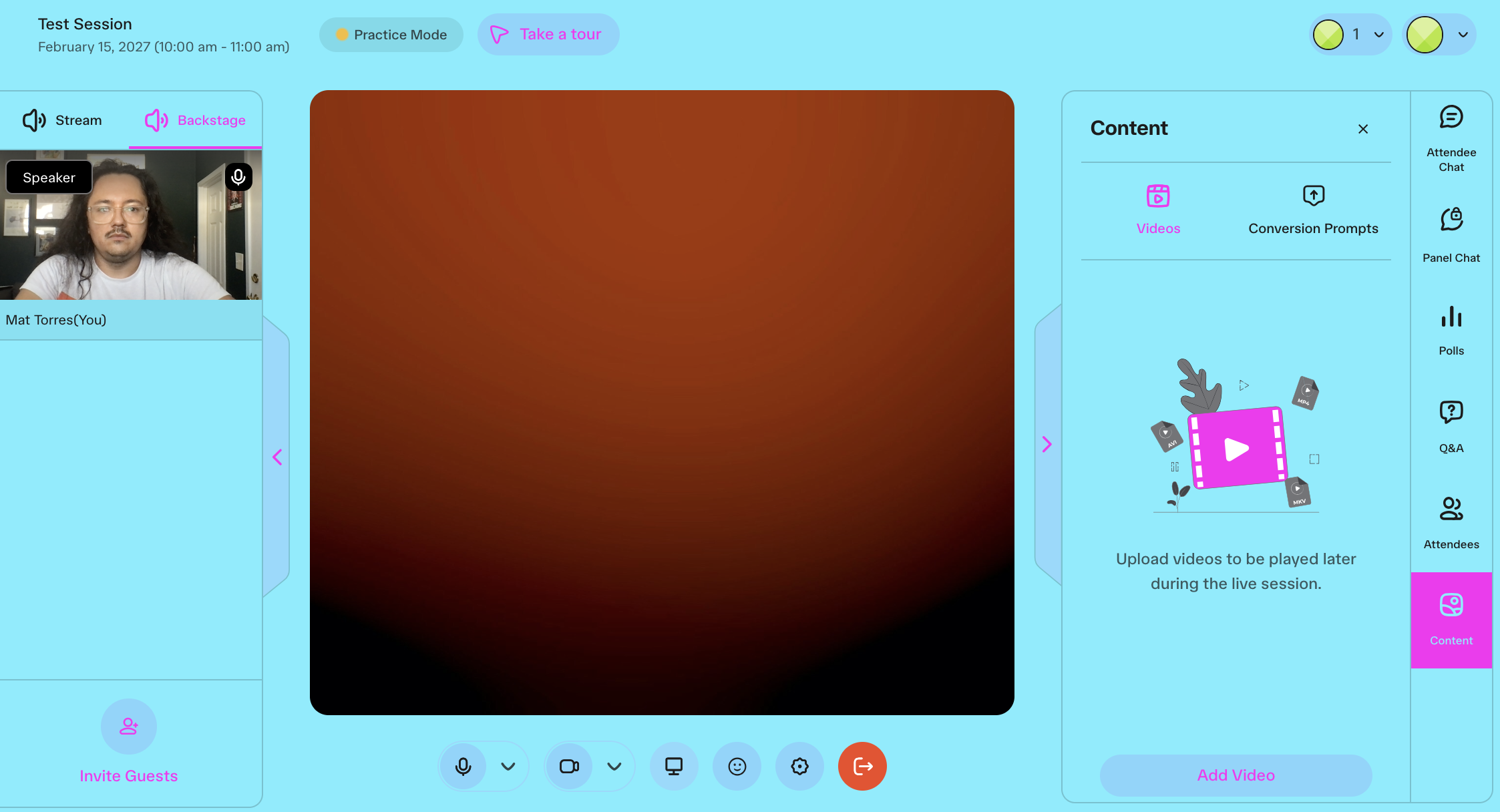Screen dimensions: 1500x812
Task: Open the Panel Chat sidebar item
Action: [x=1451, y=235]
